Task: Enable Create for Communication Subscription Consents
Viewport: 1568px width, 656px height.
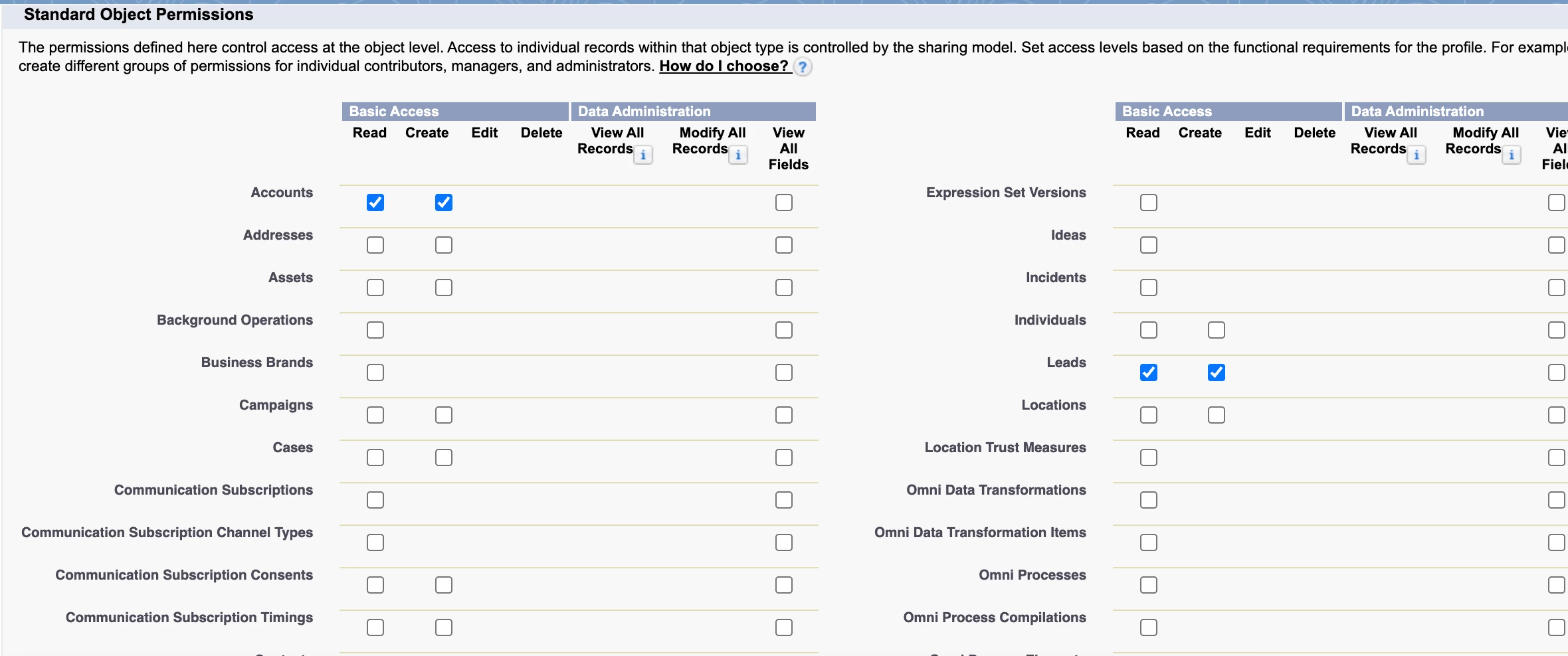Action: [x=444, y=585]
